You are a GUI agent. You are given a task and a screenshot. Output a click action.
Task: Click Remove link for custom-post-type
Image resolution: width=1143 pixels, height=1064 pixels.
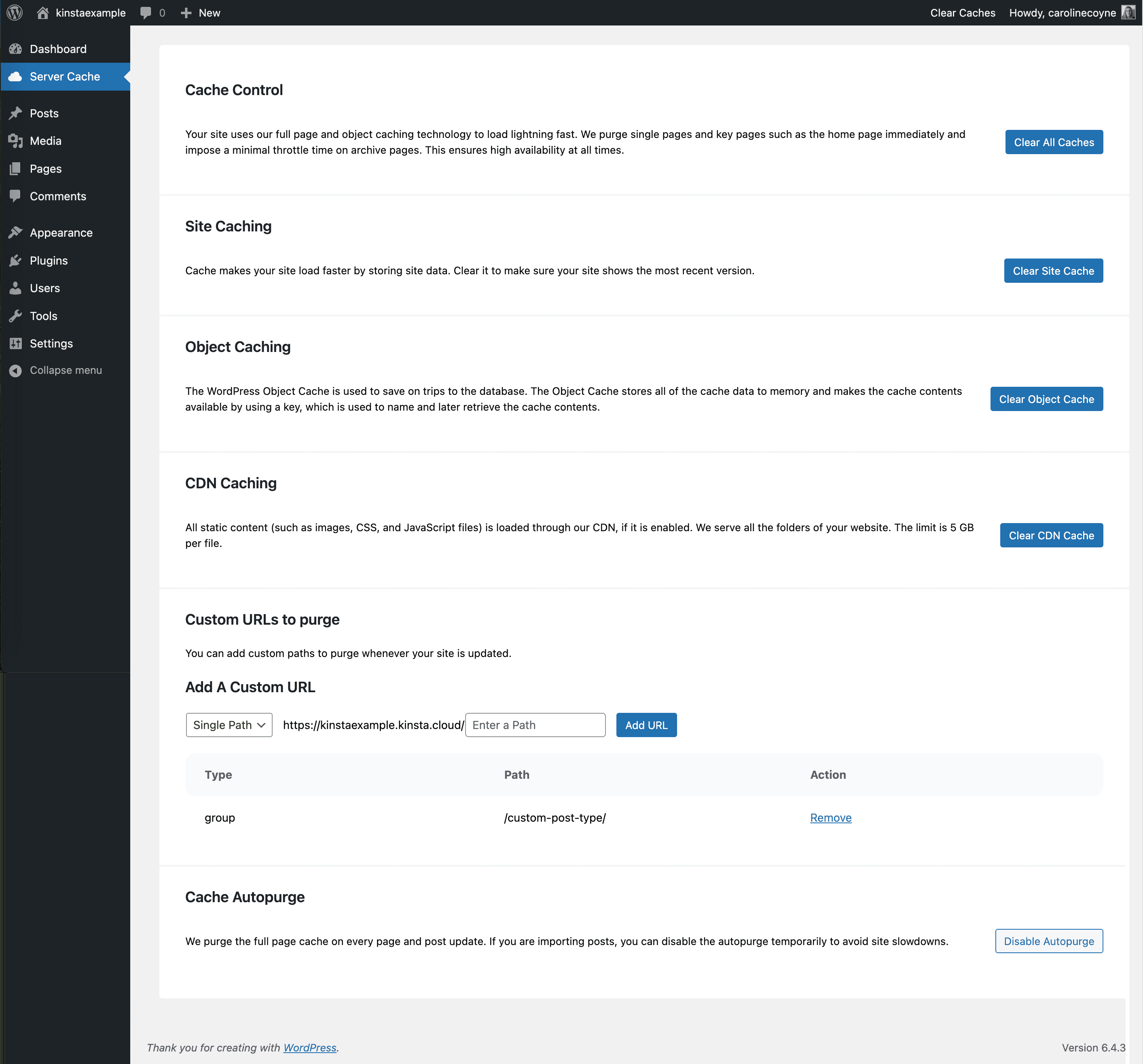point(832,817)
